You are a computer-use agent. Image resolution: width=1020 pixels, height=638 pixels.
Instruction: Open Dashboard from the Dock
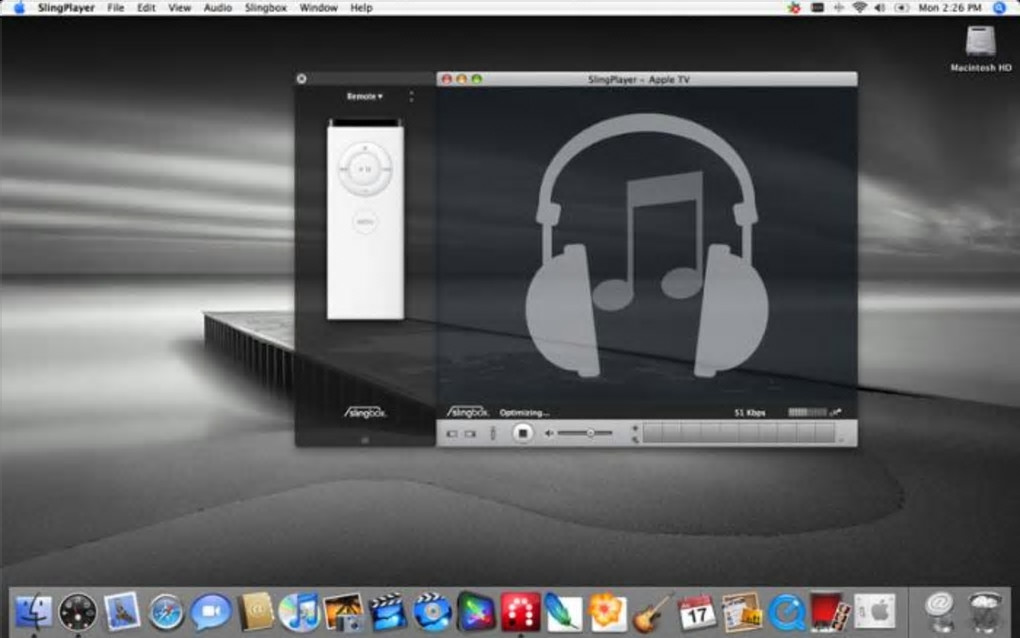click(x=77, y=612)
